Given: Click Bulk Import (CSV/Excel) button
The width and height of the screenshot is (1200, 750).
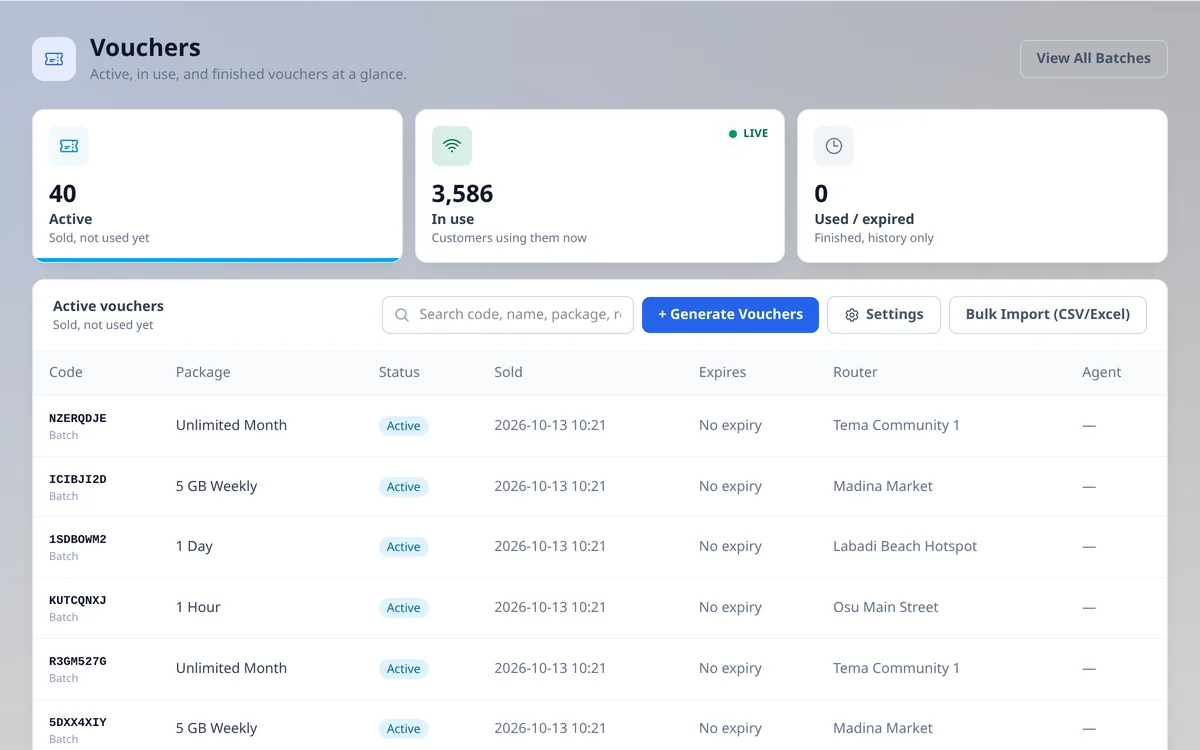Looking at the screenshot, I should (x=1047, y=314).
